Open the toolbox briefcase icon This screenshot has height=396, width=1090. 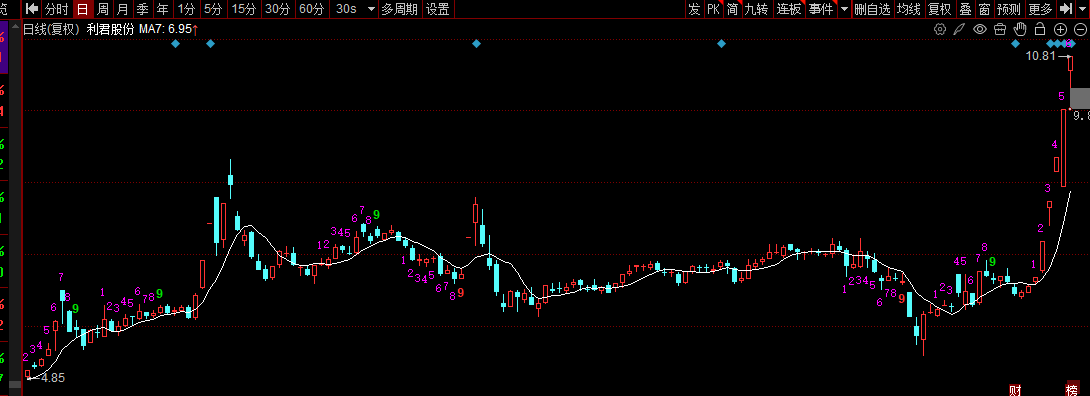pos(1000,29)
